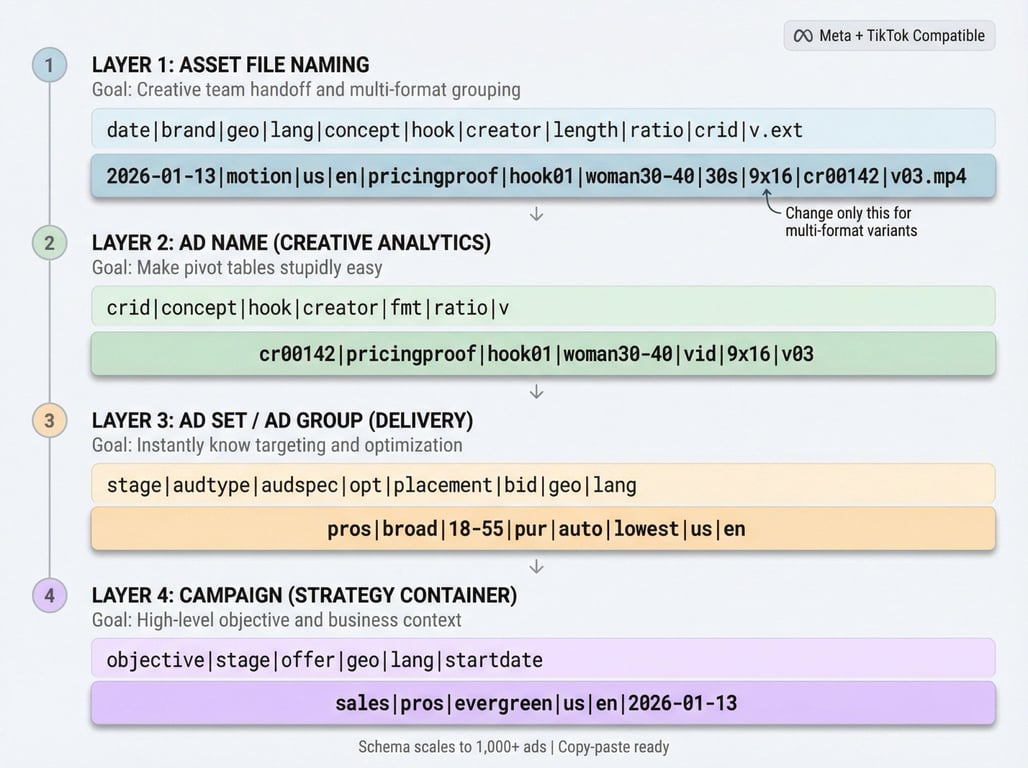Click the objective|stage|offer schema field
Screen dimensions: 1028x768
[x=543, y=660]
